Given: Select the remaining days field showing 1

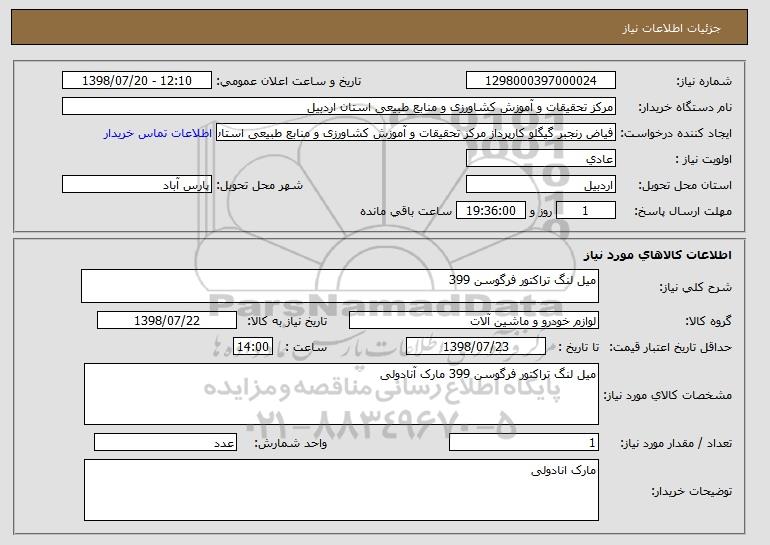Looking at the screenshot, I should click(585, 211).
